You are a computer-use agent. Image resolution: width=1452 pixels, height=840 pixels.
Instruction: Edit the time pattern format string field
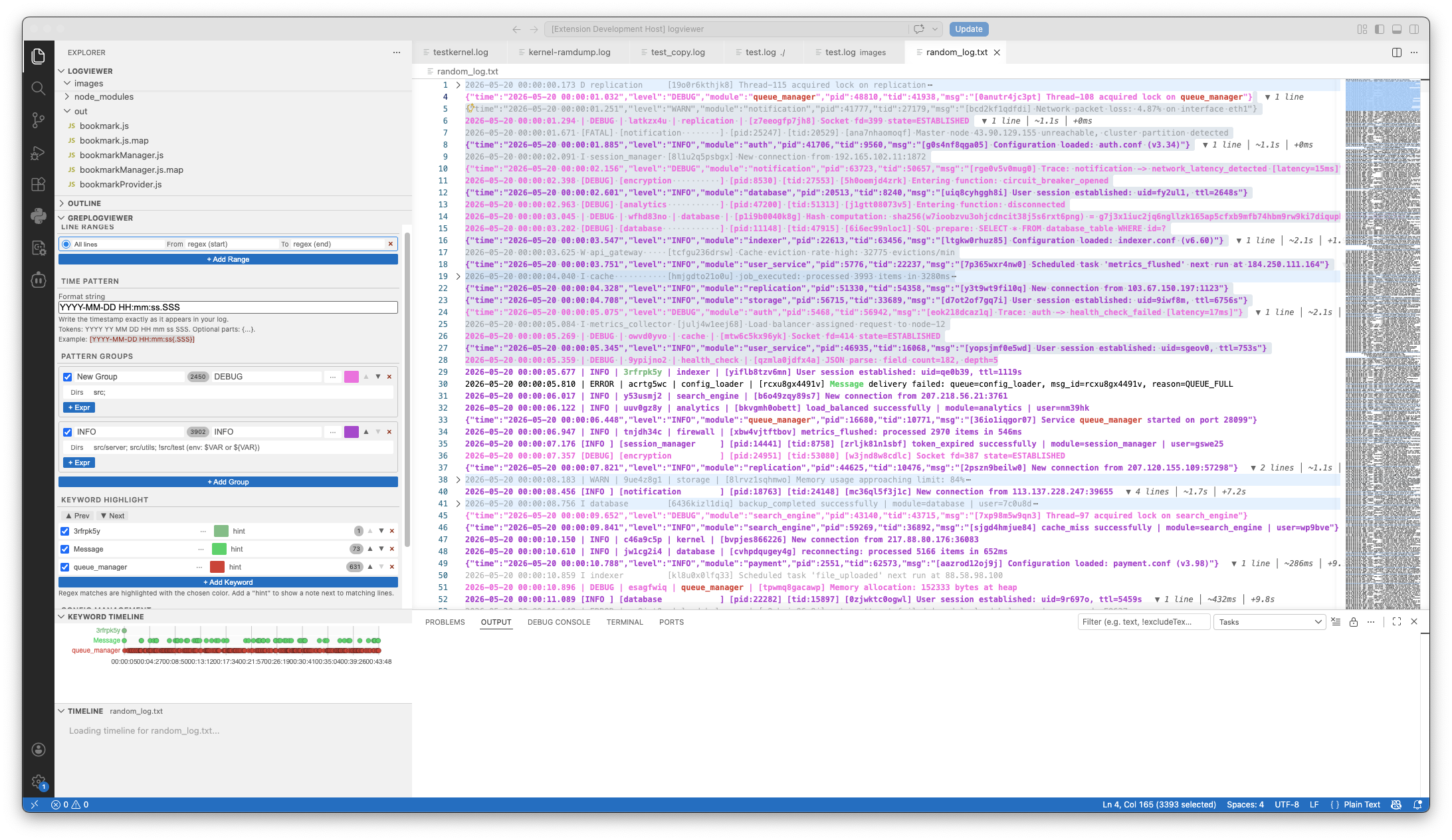coord(228,307)
